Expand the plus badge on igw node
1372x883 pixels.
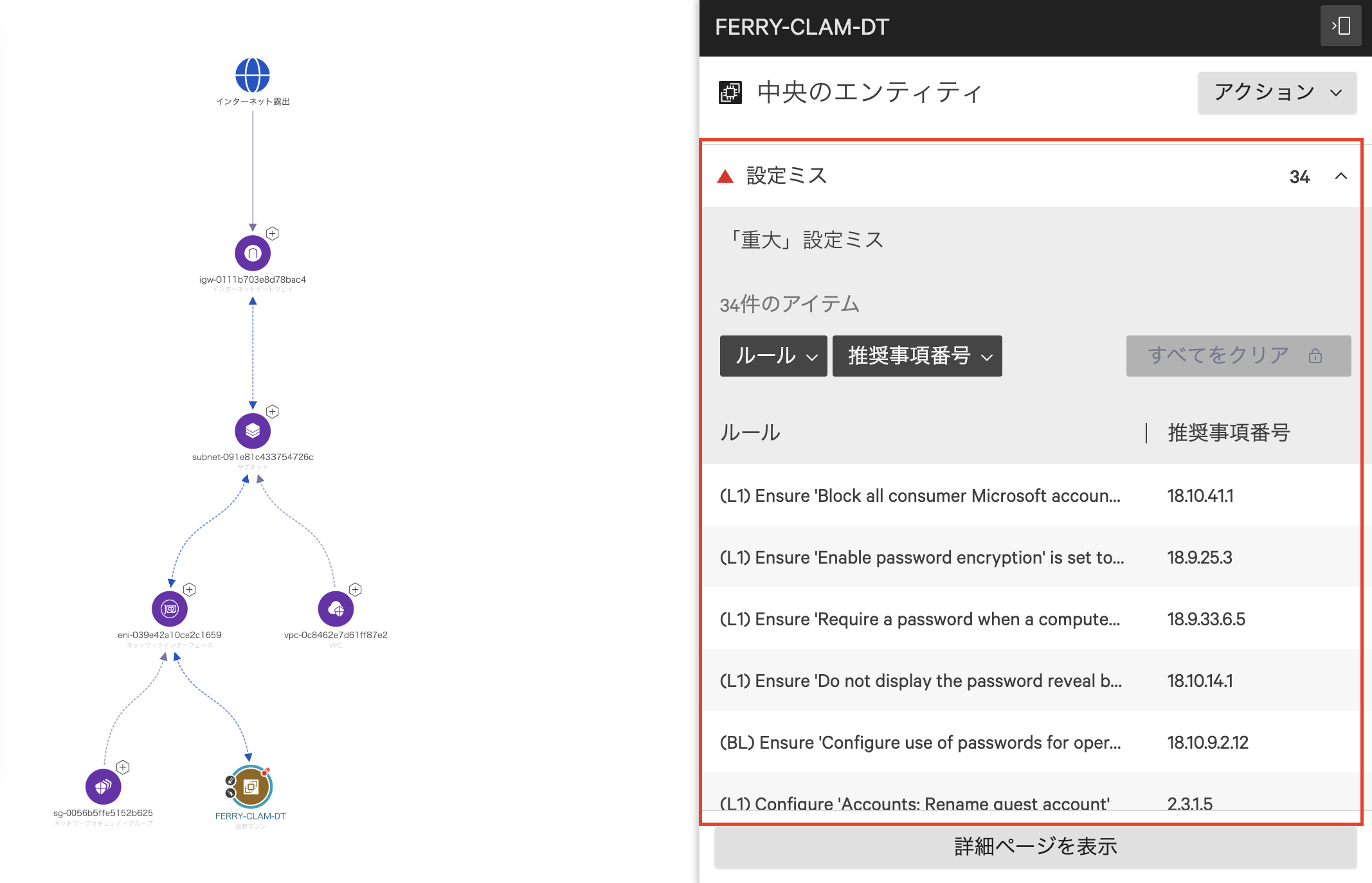[273, 233]
